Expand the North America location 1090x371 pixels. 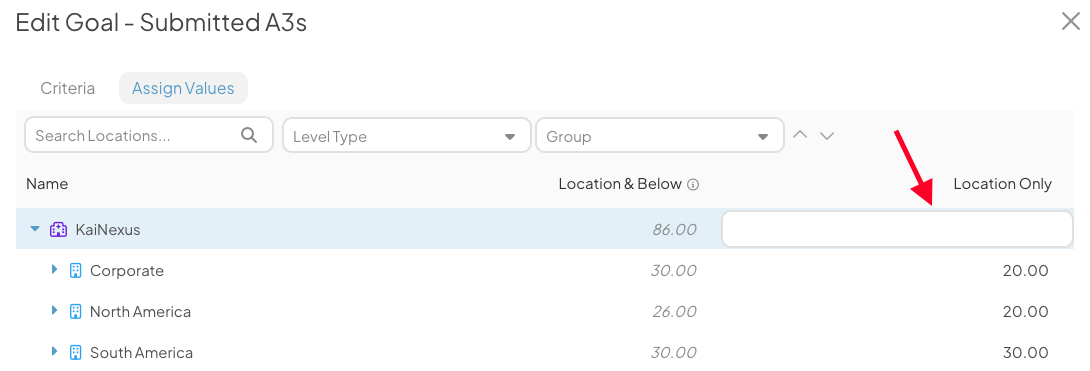point(54,311)
